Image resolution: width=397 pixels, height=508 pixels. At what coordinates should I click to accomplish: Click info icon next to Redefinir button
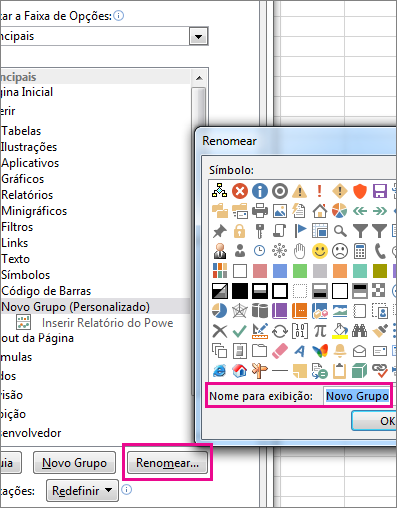[127, 489]
